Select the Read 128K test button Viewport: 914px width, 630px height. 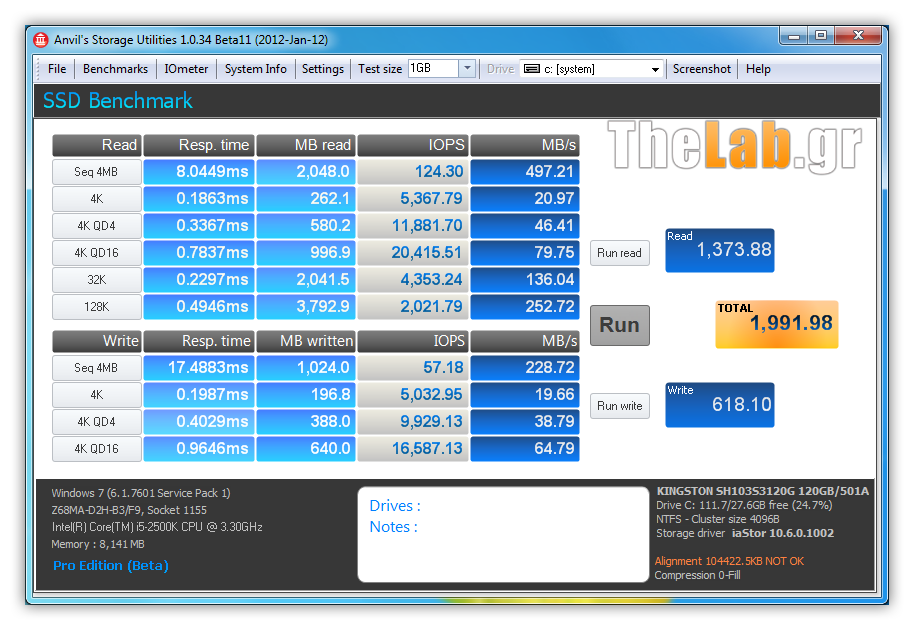coord(96,307)
